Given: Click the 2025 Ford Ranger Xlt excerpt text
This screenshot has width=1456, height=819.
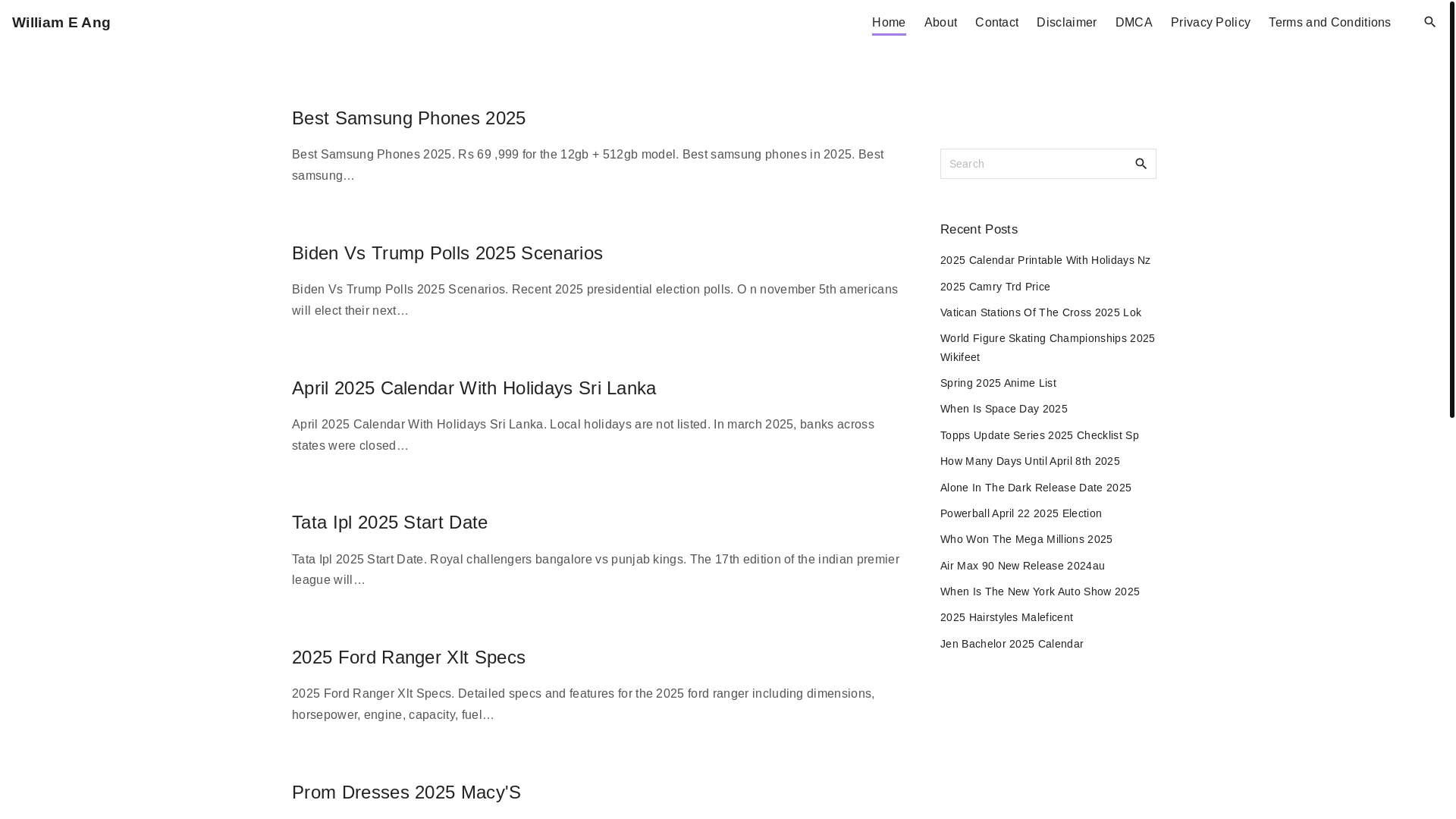Looking at the screenshot, I should pos(583,704).
